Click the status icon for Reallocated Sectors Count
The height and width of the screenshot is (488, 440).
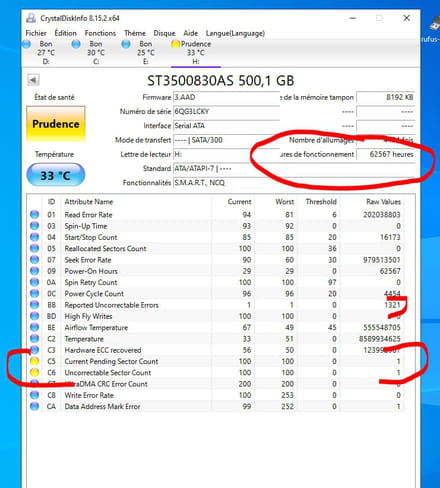tap(34, 248)
